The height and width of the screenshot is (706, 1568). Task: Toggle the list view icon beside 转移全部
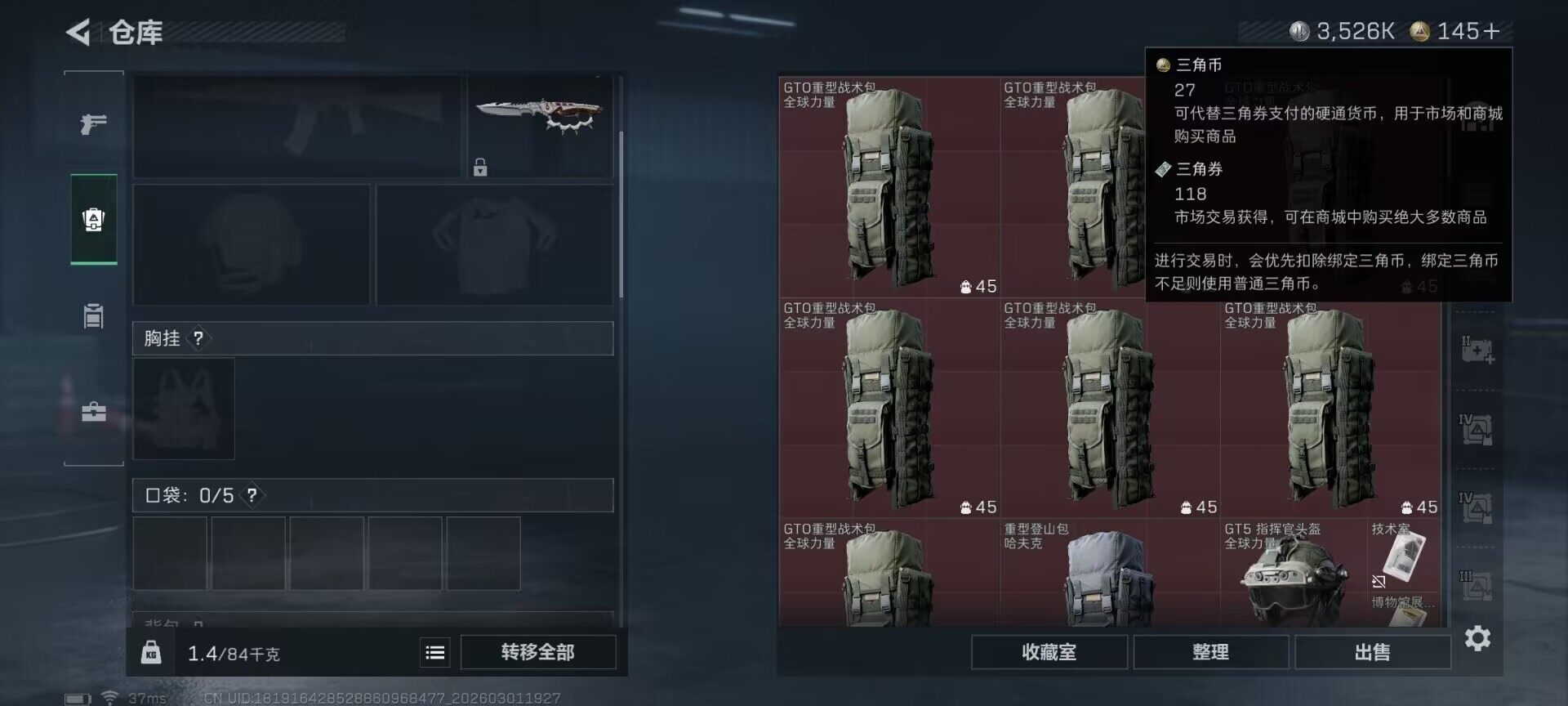click(435, 652)
